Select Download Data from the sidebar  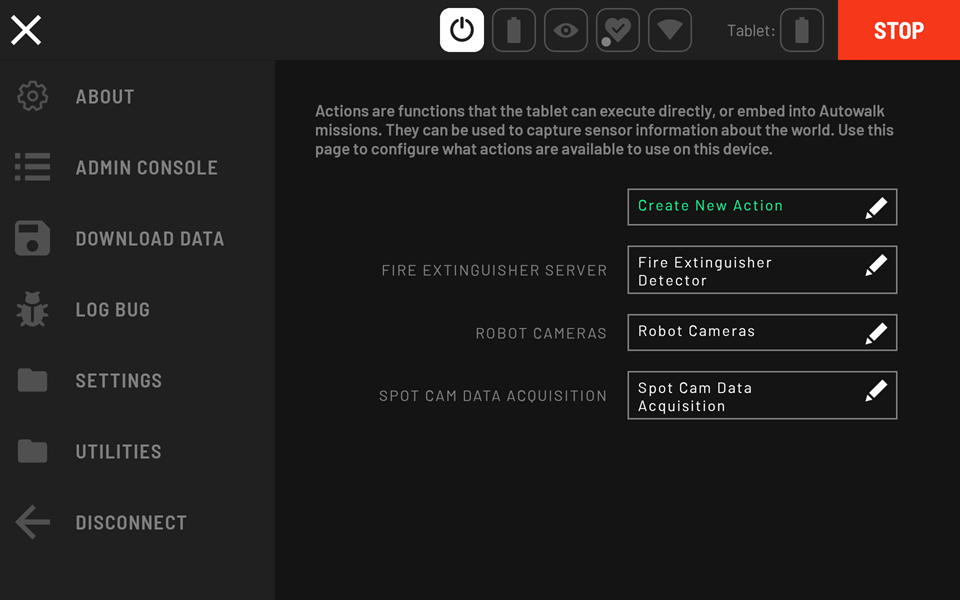(149, 239)
